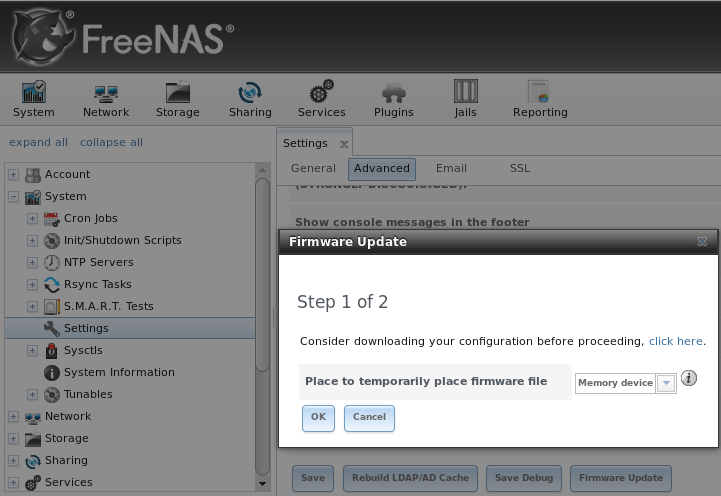Image resolution: width=721 pixels, height=496 pixels.
Task: Go to Plugins in the toolbar
Action: pos(394,99)
